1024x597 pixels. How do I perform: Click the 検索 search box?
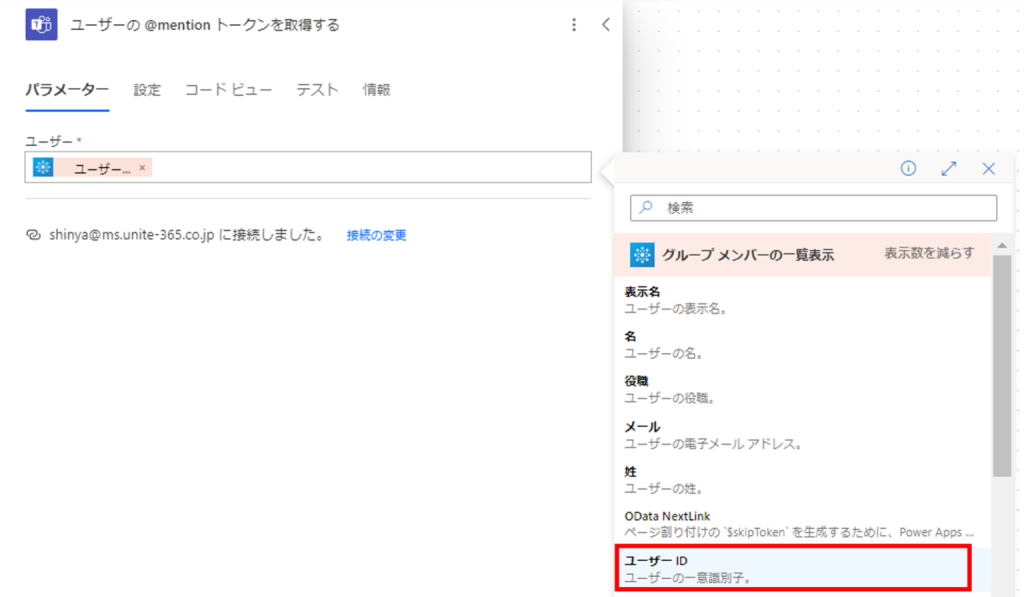tap(814, 208)
